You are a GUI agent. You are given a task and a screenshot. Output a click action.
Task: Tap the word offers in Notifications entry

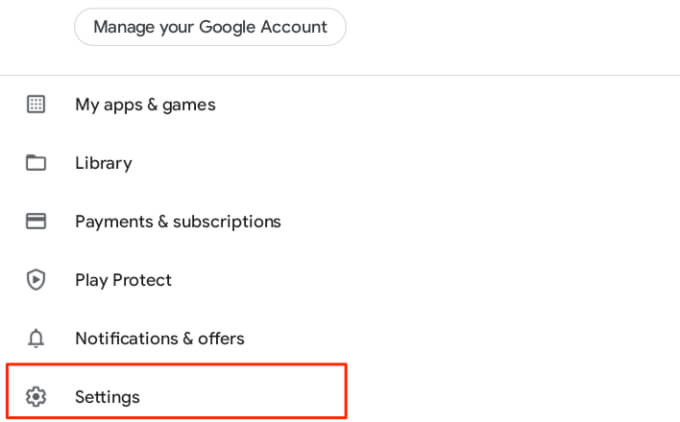click(x=220, y=339)
